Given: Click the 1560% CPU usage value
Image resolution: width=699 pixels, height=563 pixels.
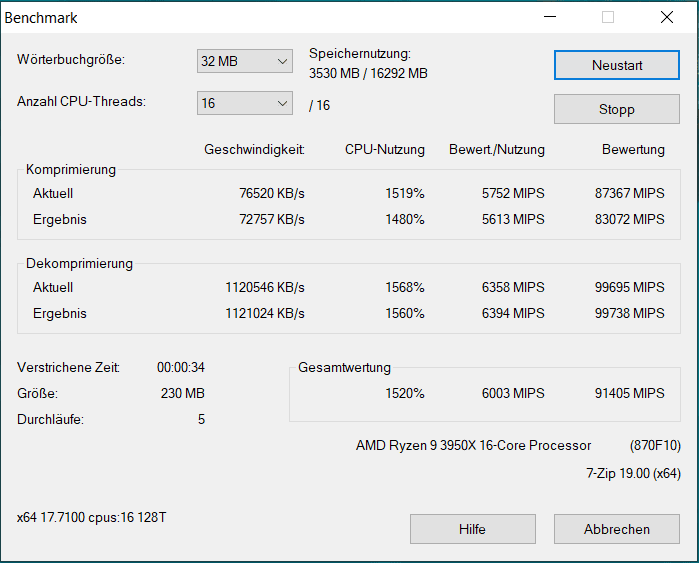Looking at the screenshot, I should tap(405, 313).
